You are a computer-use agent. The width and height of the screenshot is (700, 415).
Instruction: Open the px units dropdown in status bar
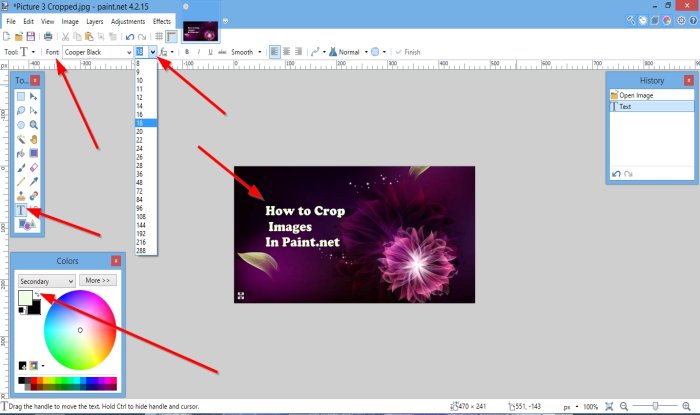[x=570, y=407]
